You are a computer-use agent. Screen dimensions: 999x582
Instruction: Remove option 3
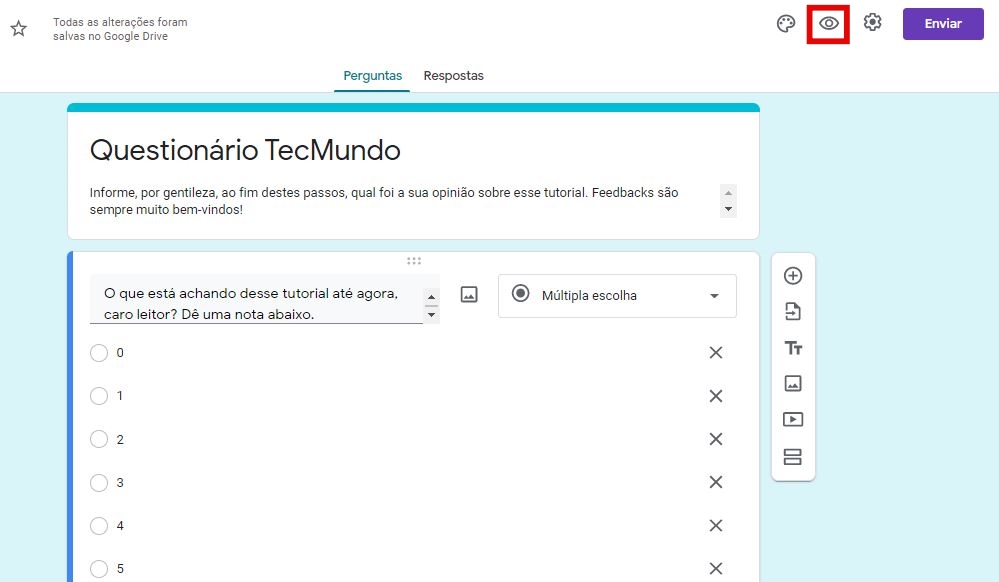716,483
